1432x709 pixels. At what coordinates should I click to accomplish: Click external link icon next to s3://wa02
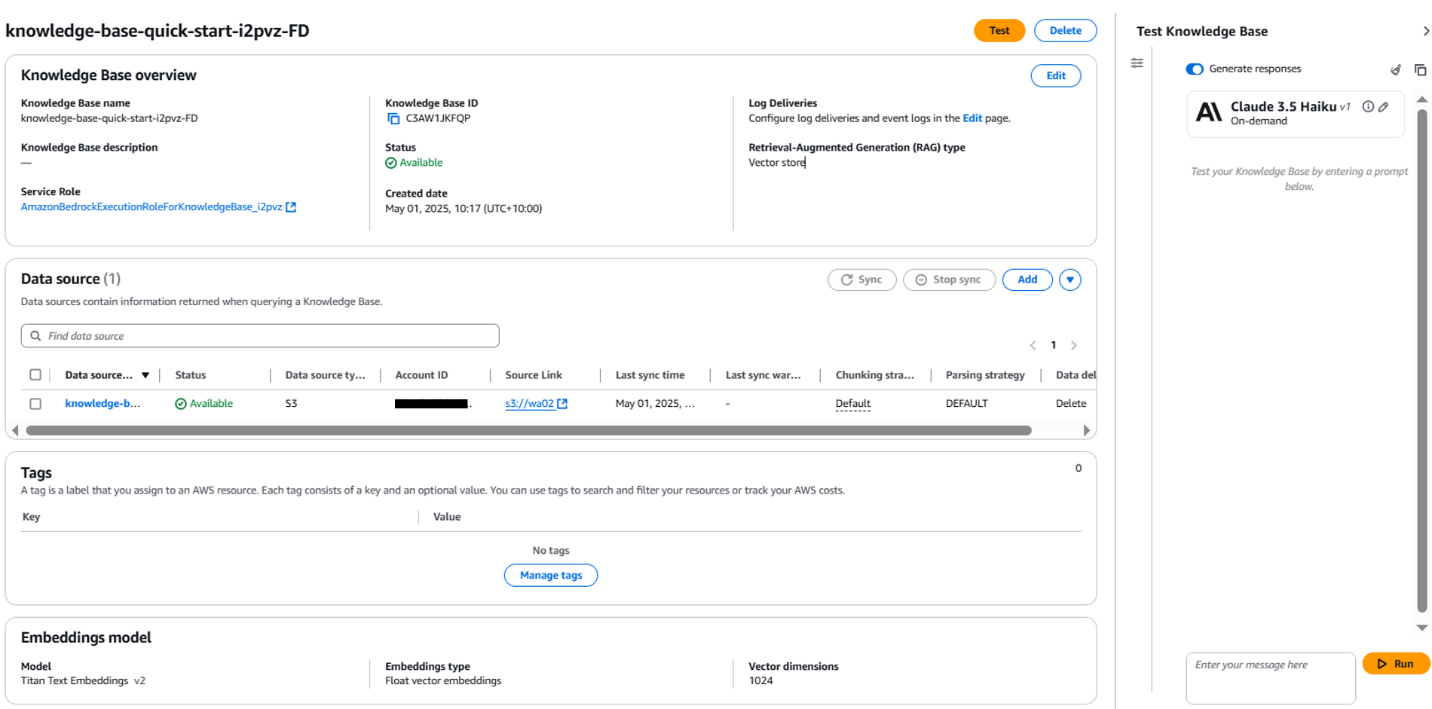563,404
